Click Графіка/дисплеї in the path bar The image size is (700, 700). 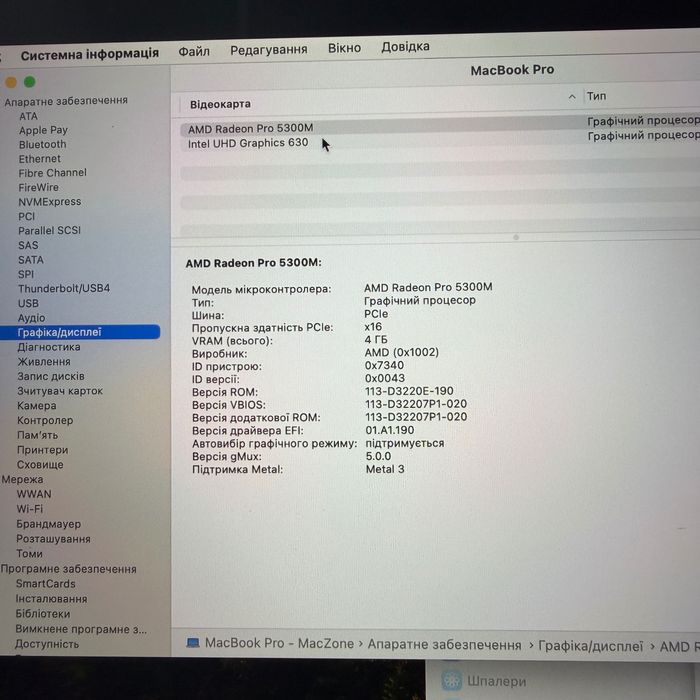591,646
